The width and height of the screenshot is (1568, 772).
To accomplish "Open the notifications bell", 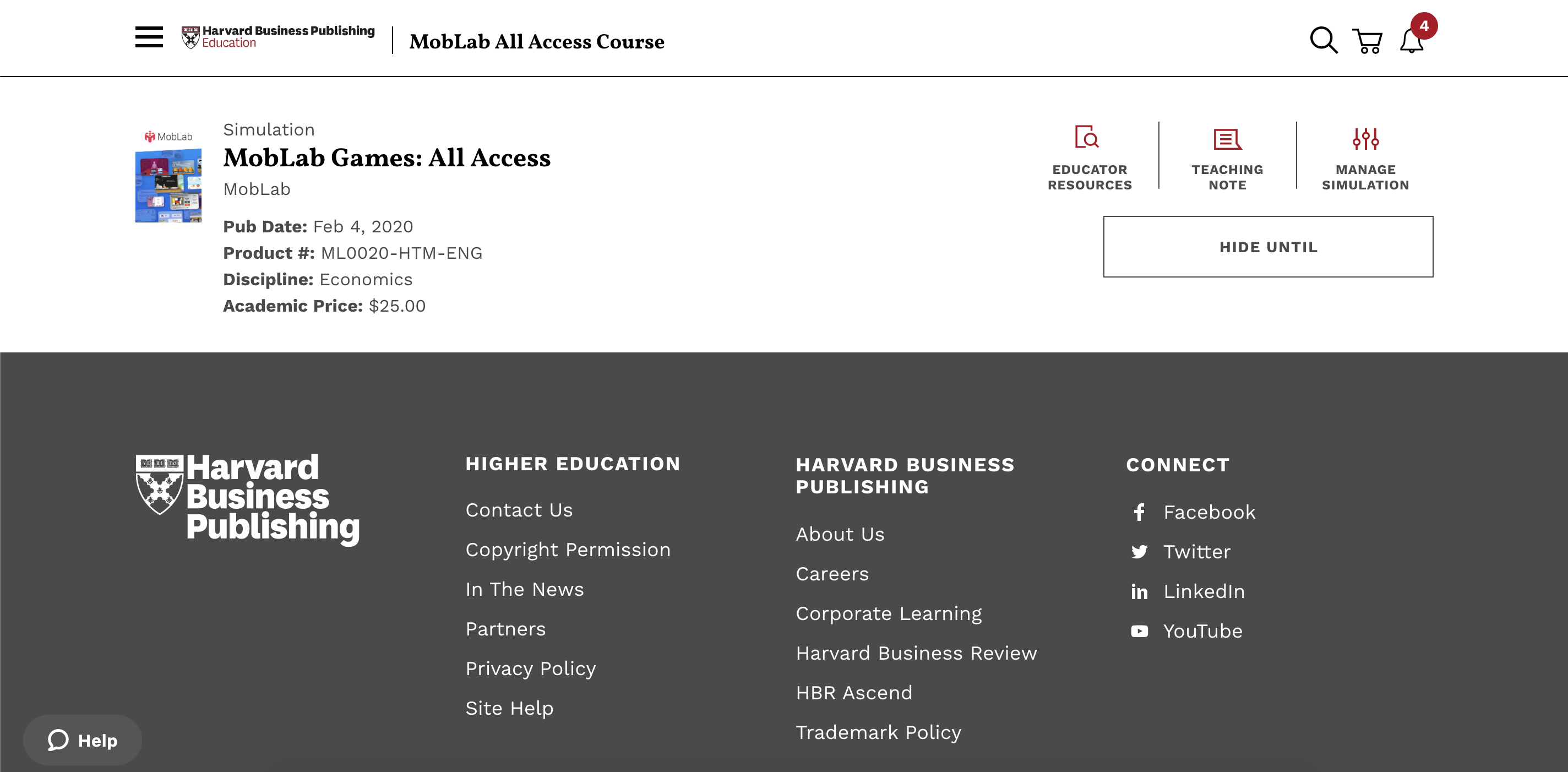I will pos(1412,41).
